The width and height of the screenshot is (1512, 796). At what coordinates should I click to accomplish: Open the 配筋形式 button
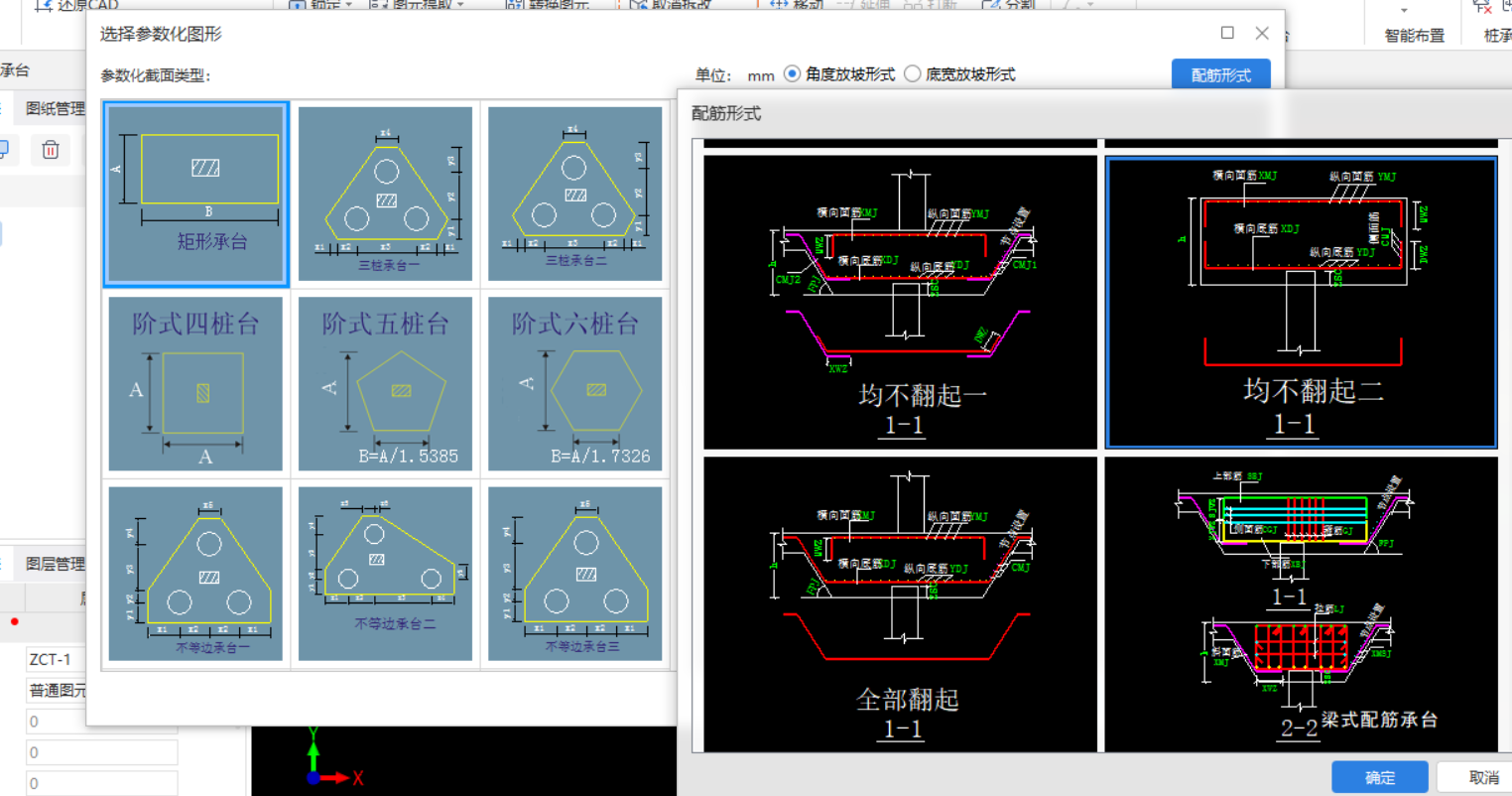tap(1220, 74)
